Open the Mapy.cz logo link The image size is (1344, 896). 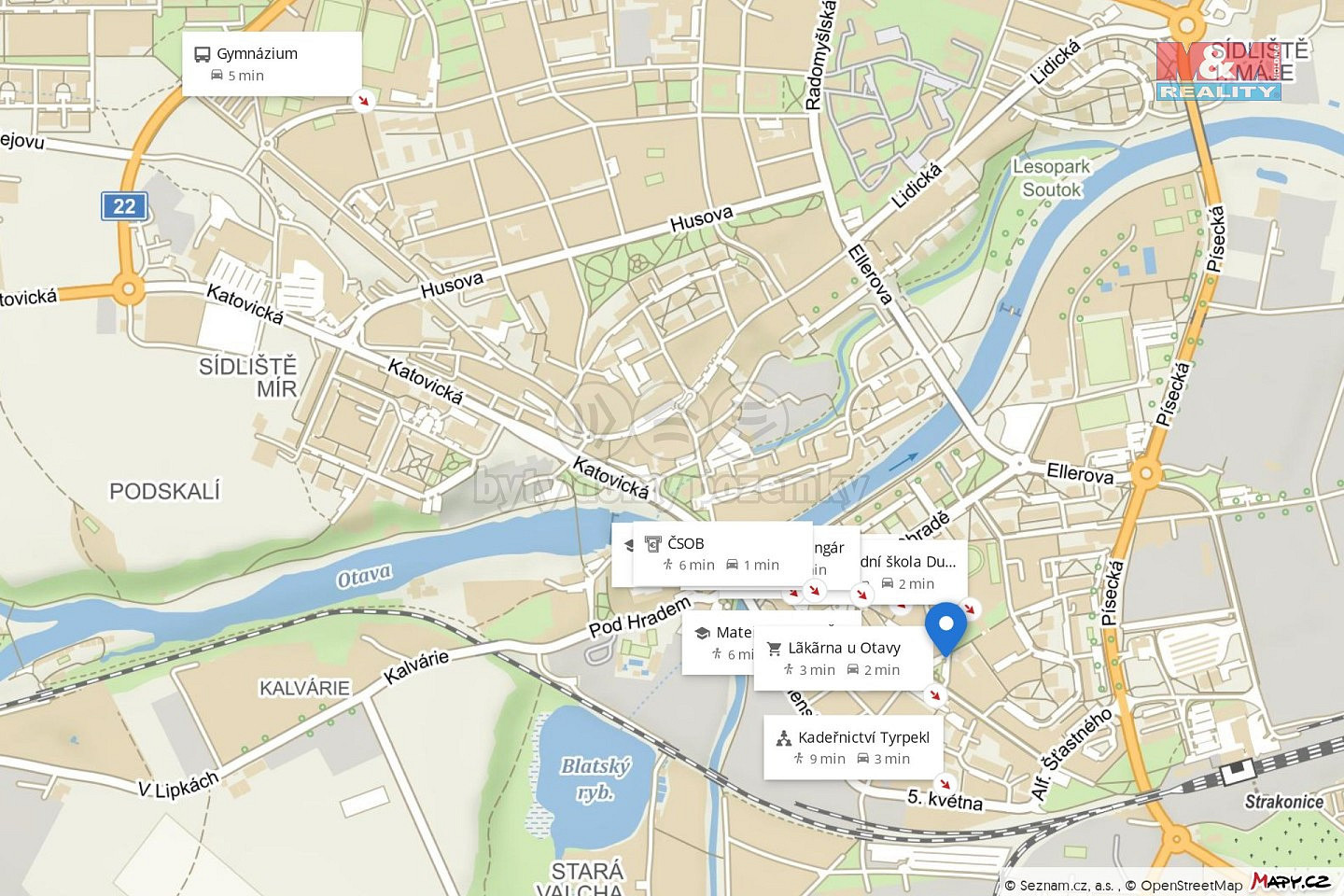[x=1291, y=881]
